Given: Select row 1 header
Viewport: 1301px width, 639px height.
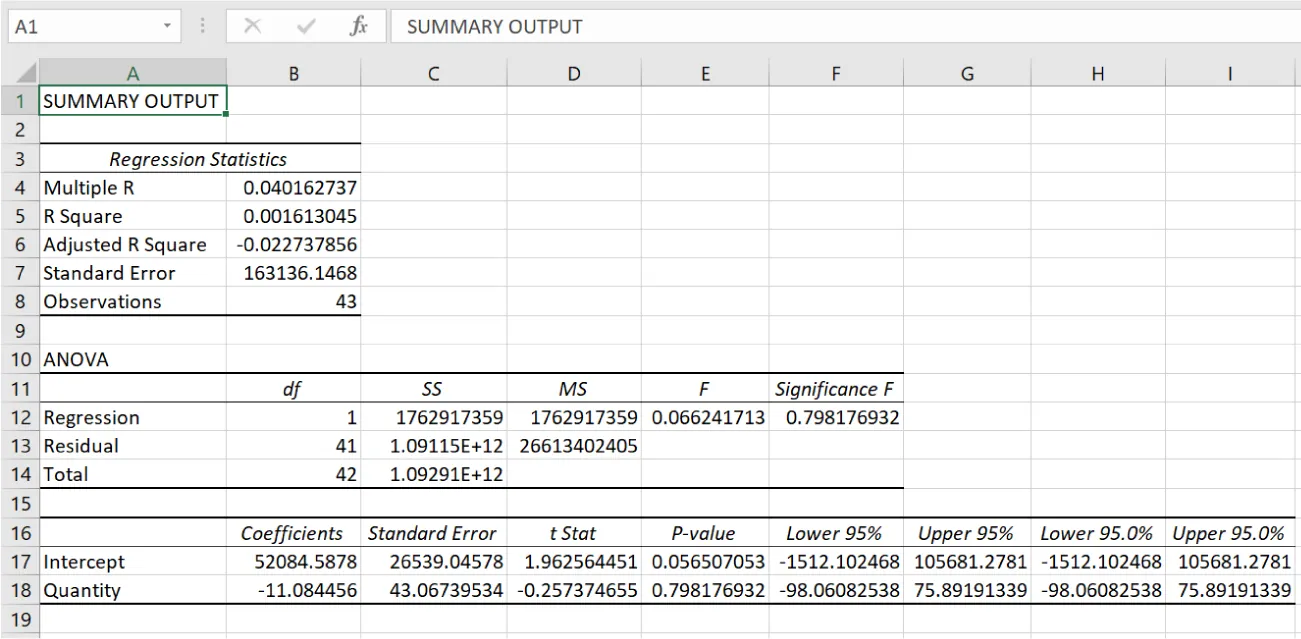Looking at the screenshot, I should 20,100.
